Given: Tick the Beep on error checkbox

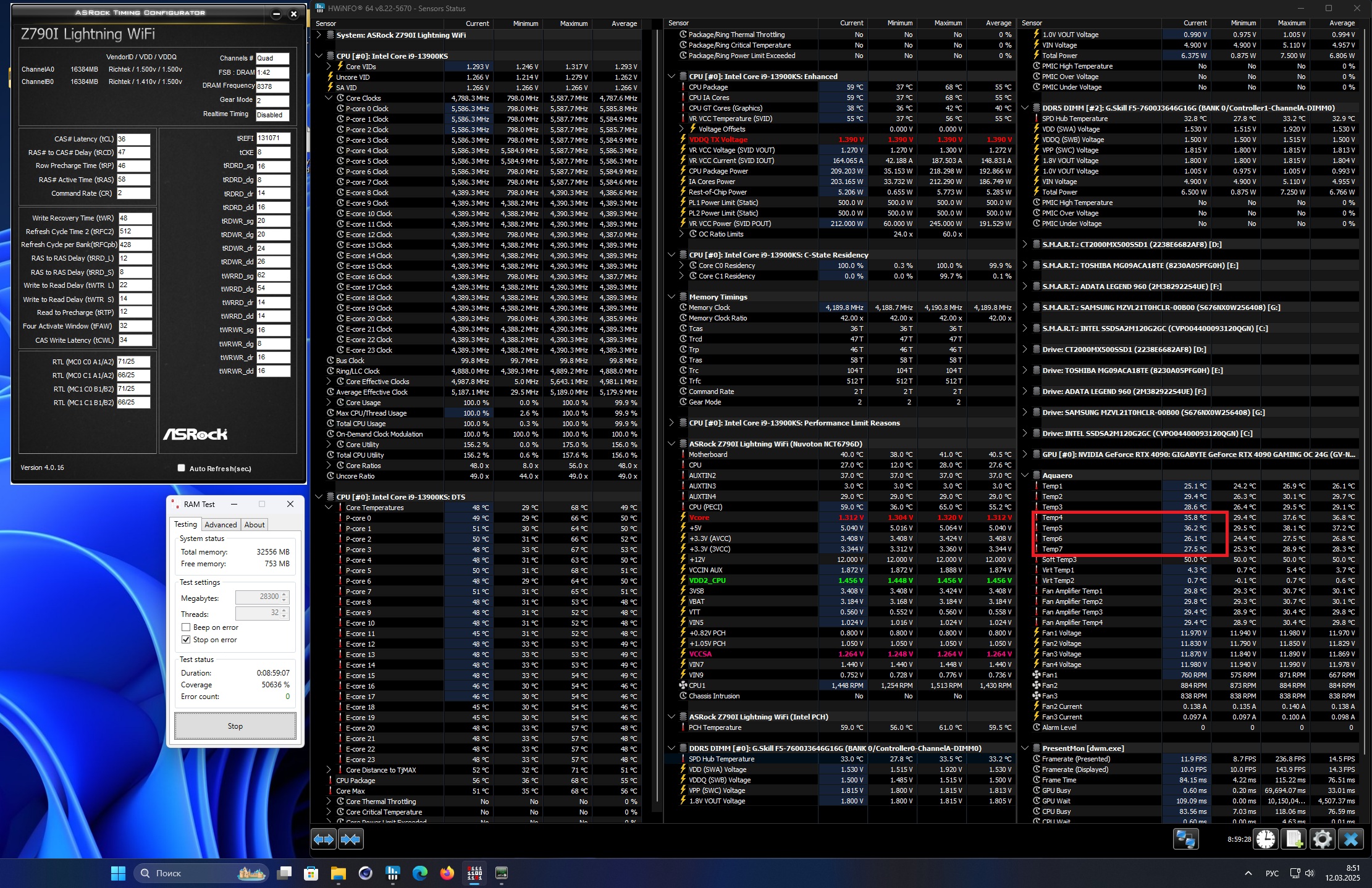Looking at the screenshot, I should tap(186, 627).
